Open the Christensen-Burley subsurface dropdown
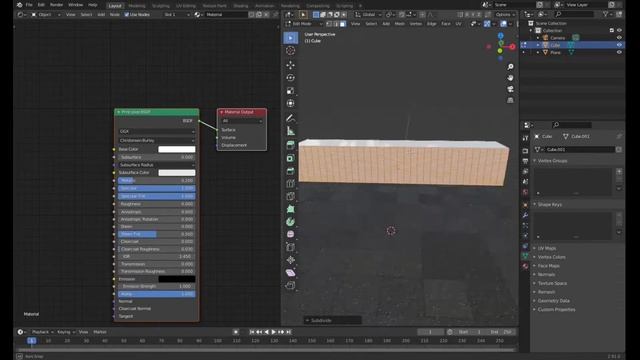The image size is (640, 360). pos(157,140)
